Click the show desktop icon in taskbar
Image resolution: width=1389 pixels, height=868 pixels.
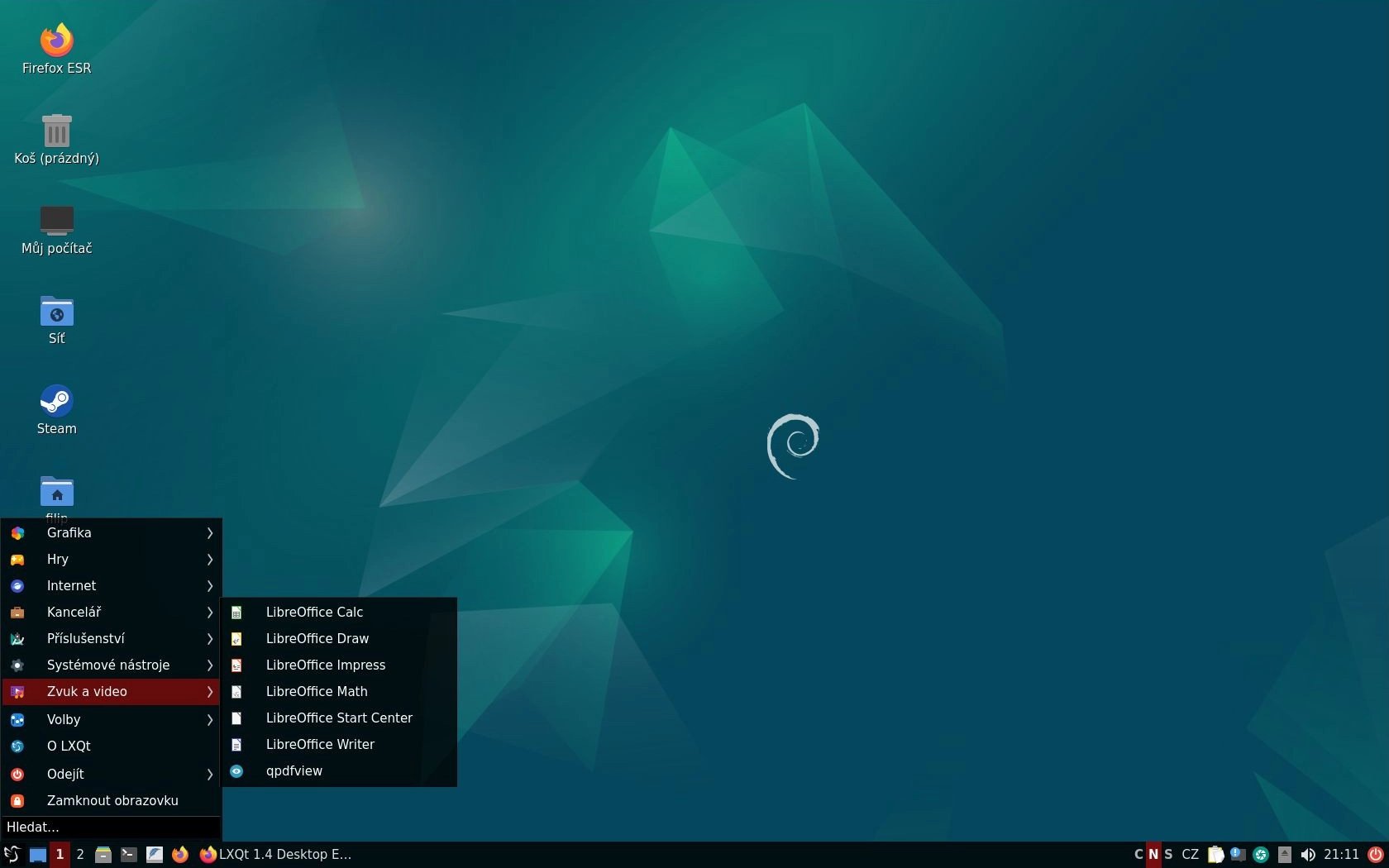point(38,855)
